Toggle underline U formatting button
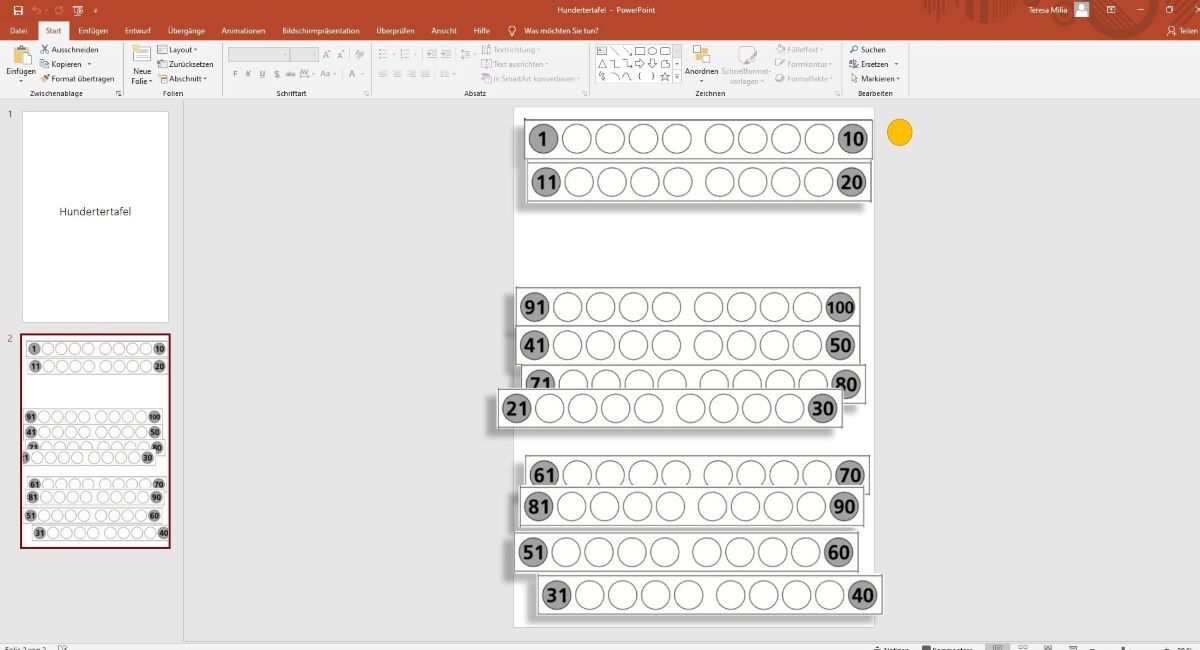Screen dimensions: 1200x650 262,74
